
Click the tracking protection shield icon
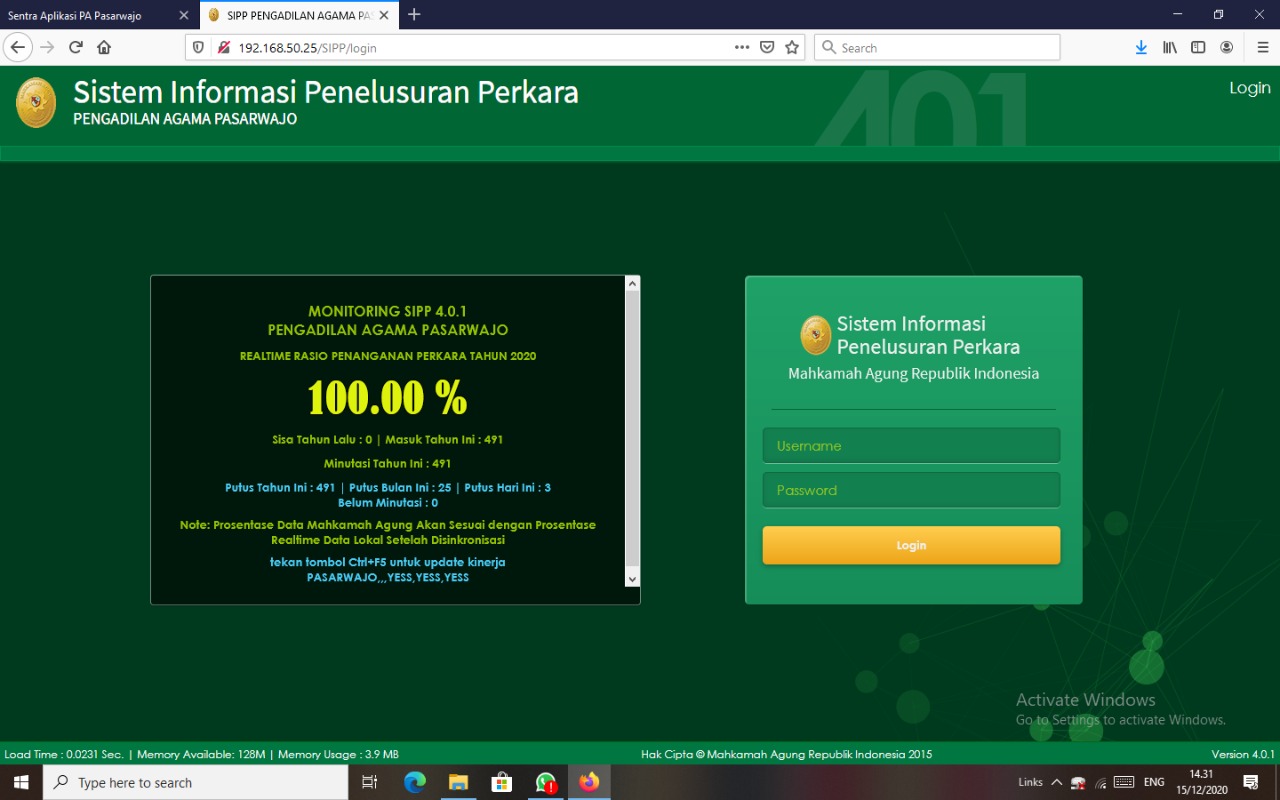198,47
